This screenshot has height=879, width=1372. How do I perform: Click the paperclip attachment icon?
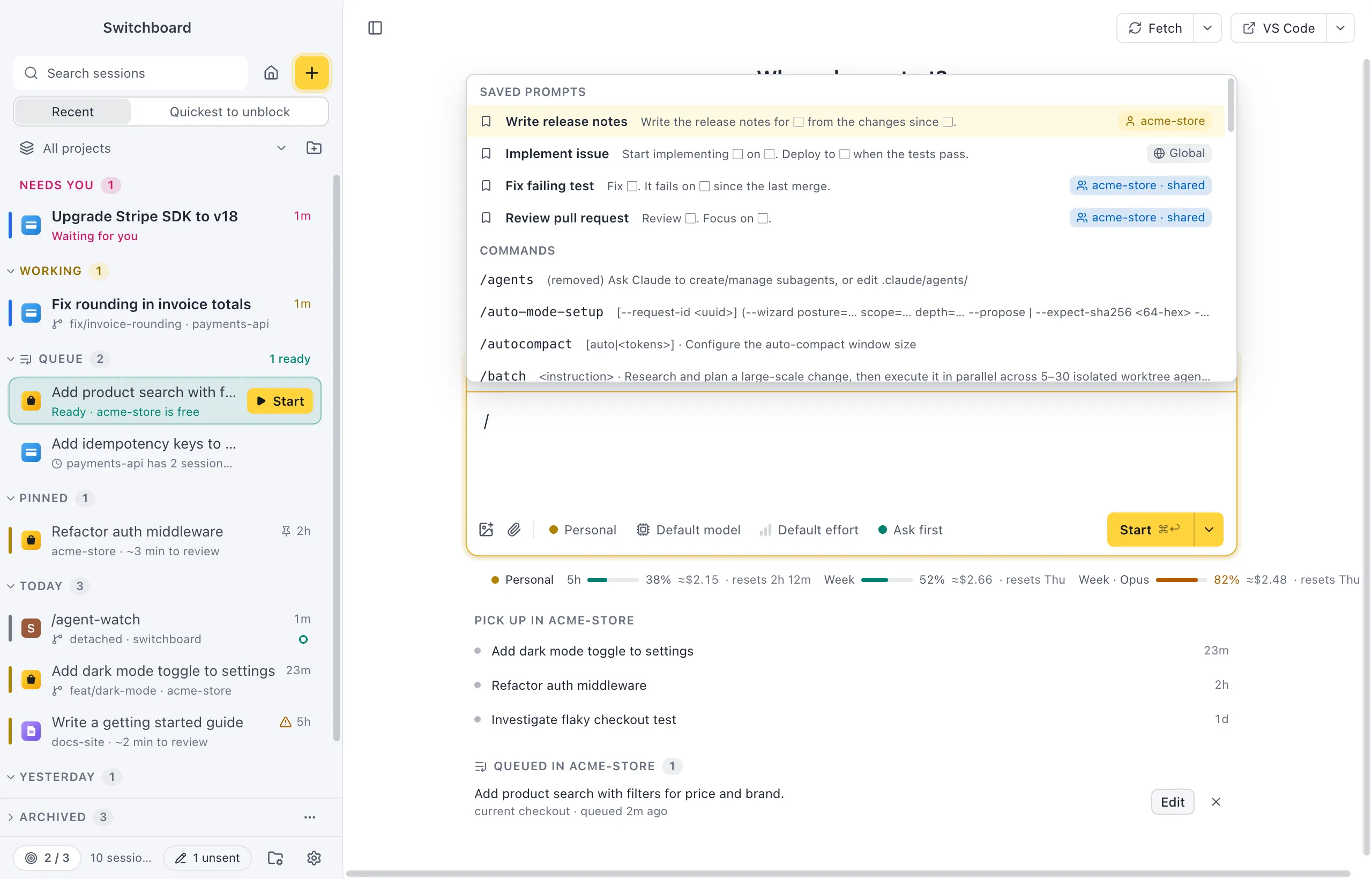click(514, 530)
